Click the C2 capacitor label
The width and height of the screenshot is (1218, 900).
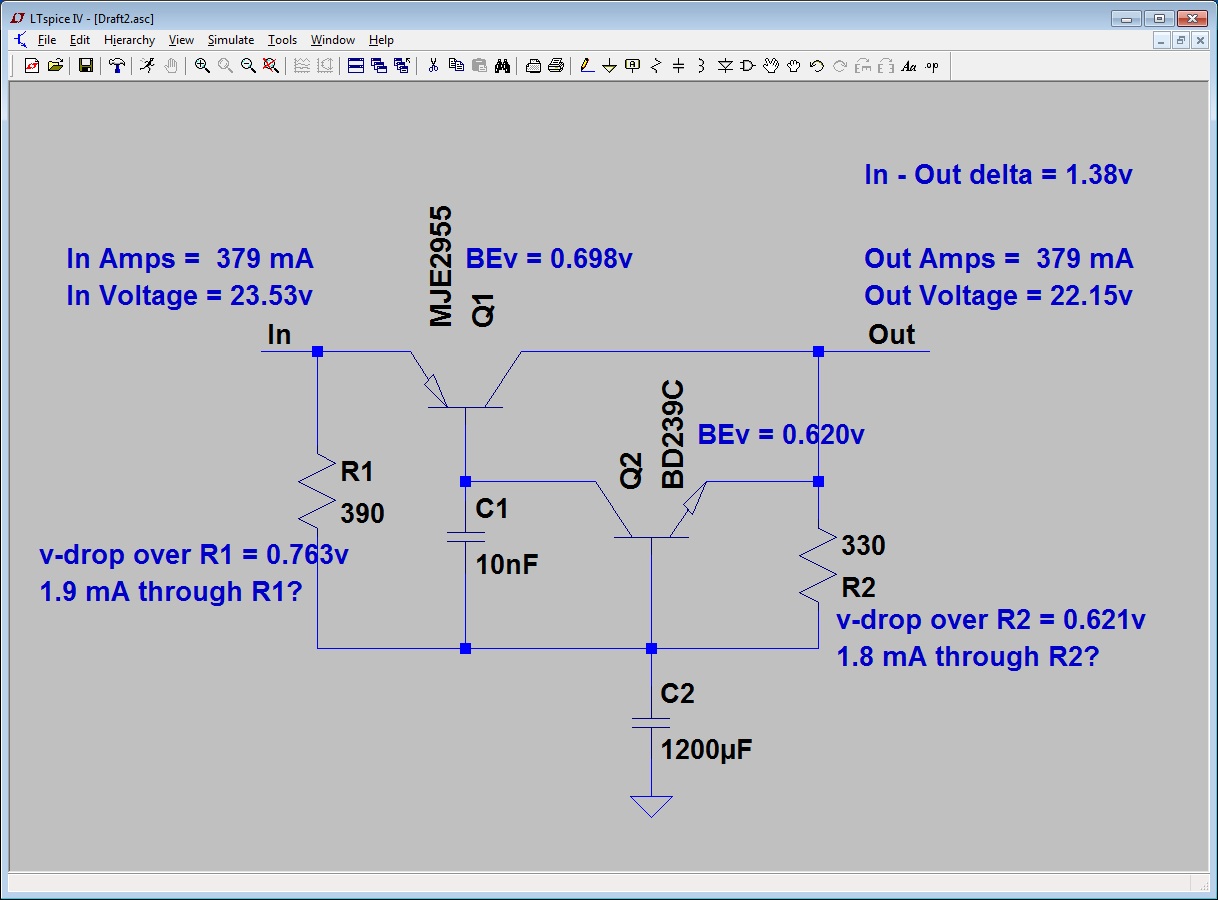click(x=678, y=693)
